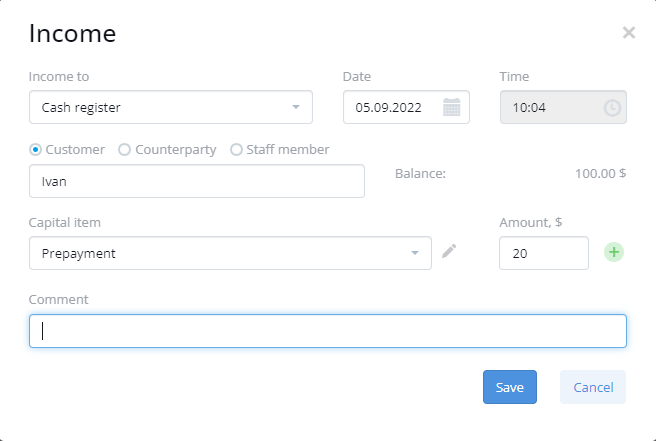Focus the Amount field with value 20

point(544,253)
